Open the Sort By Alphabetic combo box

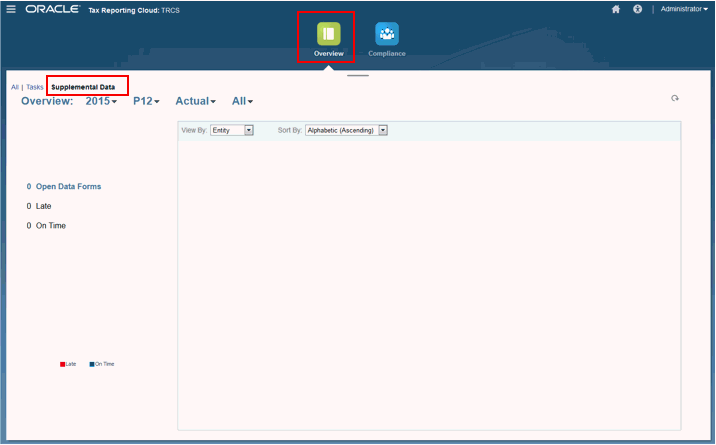click(347, 131)
